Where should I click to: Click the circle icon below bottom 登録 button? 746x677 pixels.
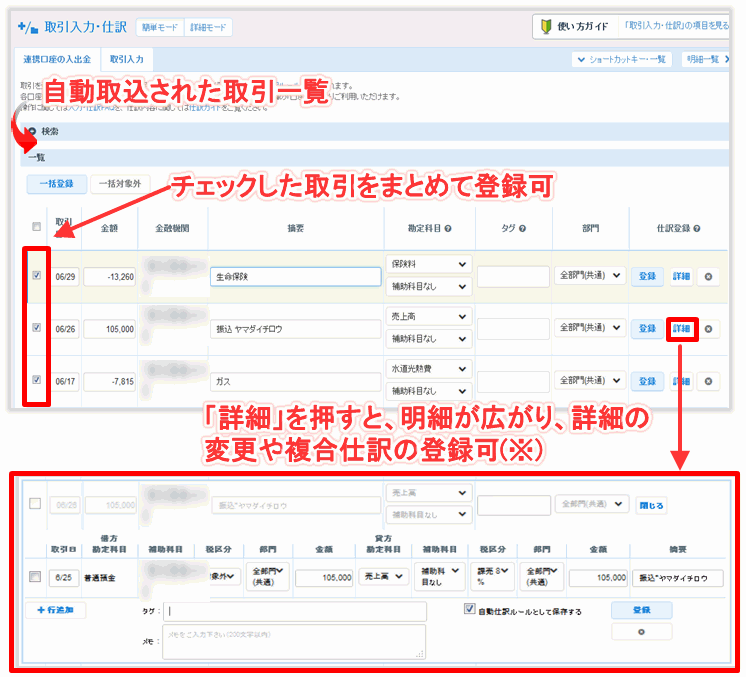tap(641, 632)
